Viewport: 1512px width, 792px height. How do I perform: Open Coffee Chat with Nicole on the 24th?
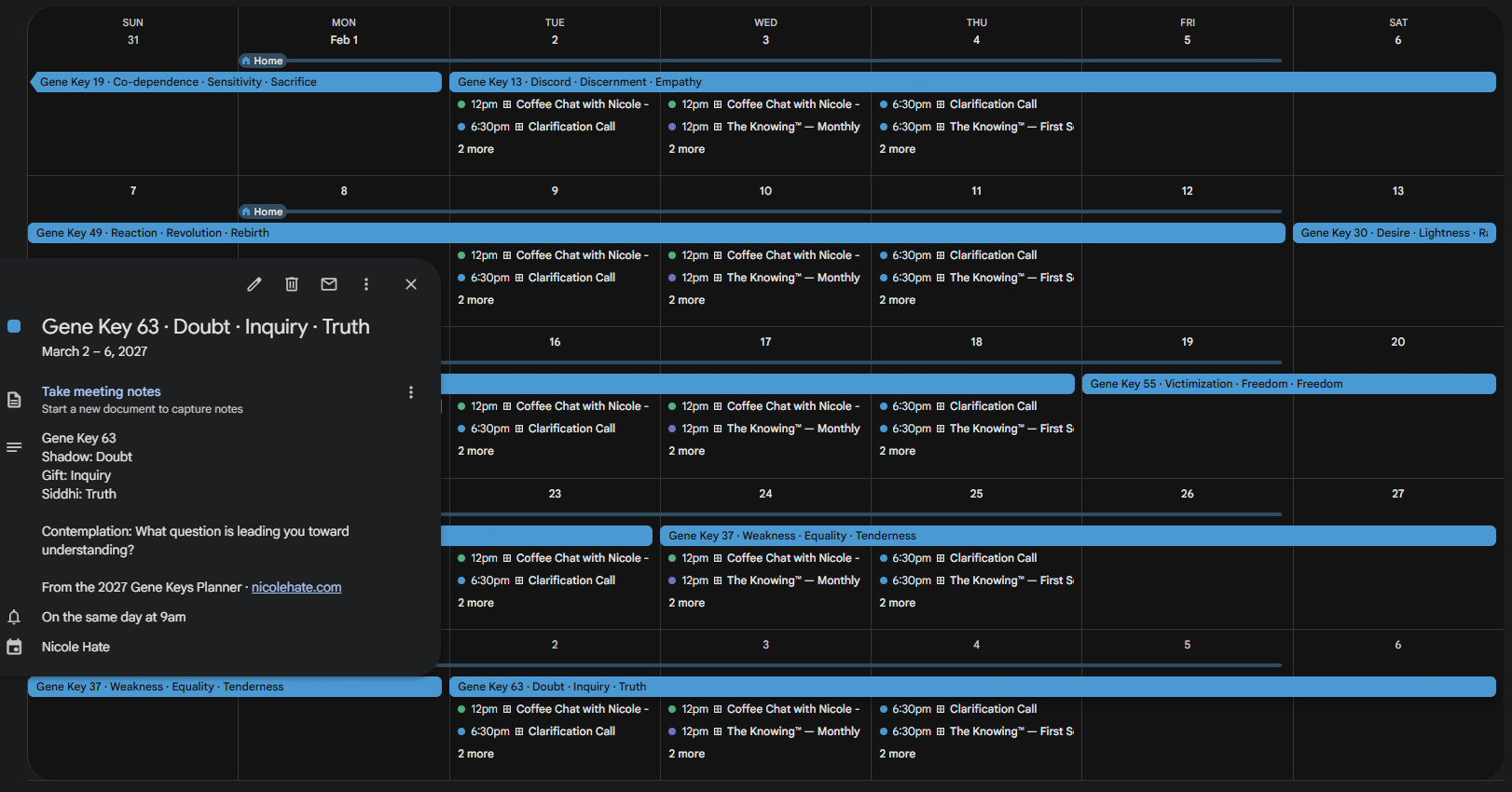pos(764,558)
